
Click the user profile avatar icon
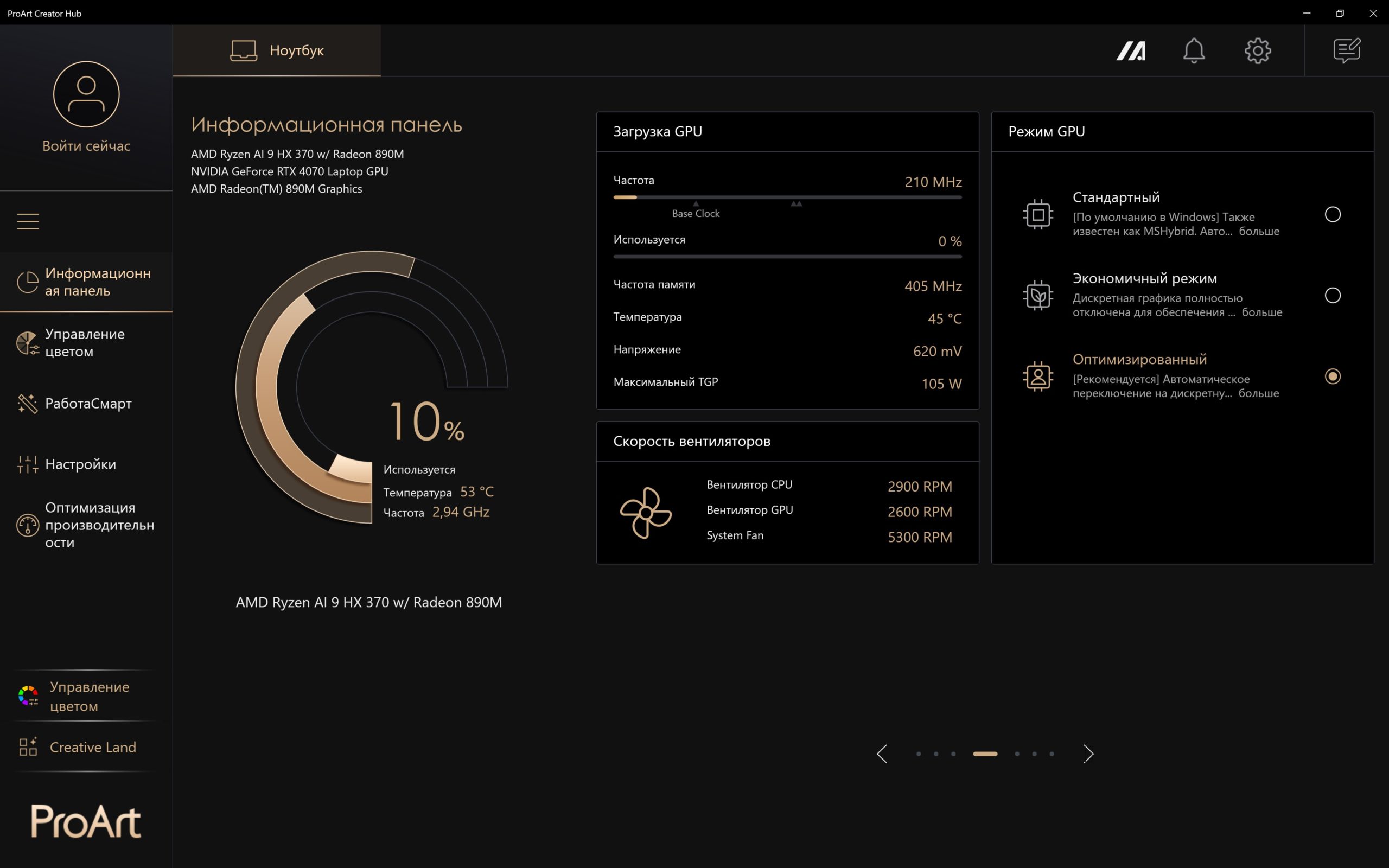pyautogui.click(x=87, y=94)
